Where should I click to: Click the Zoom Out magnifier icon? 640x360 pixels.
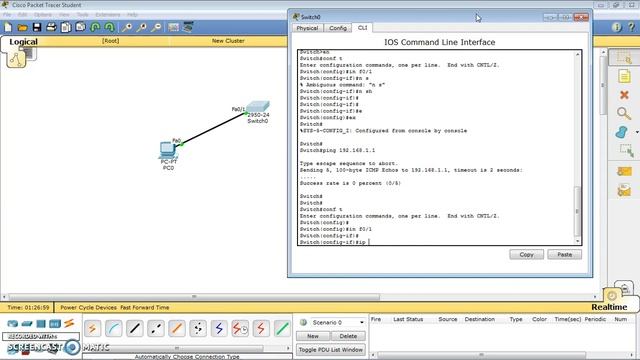click(x=156, y=27)
